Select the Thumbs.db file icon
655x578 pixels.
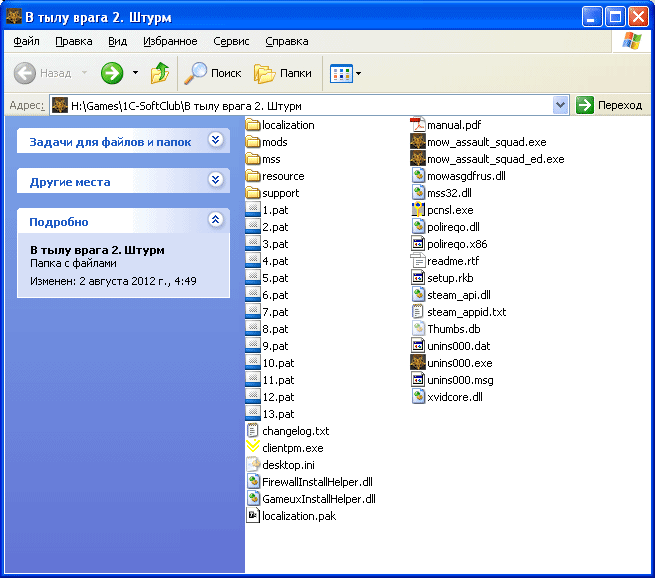pyautogui.click(x=418, y=329)
